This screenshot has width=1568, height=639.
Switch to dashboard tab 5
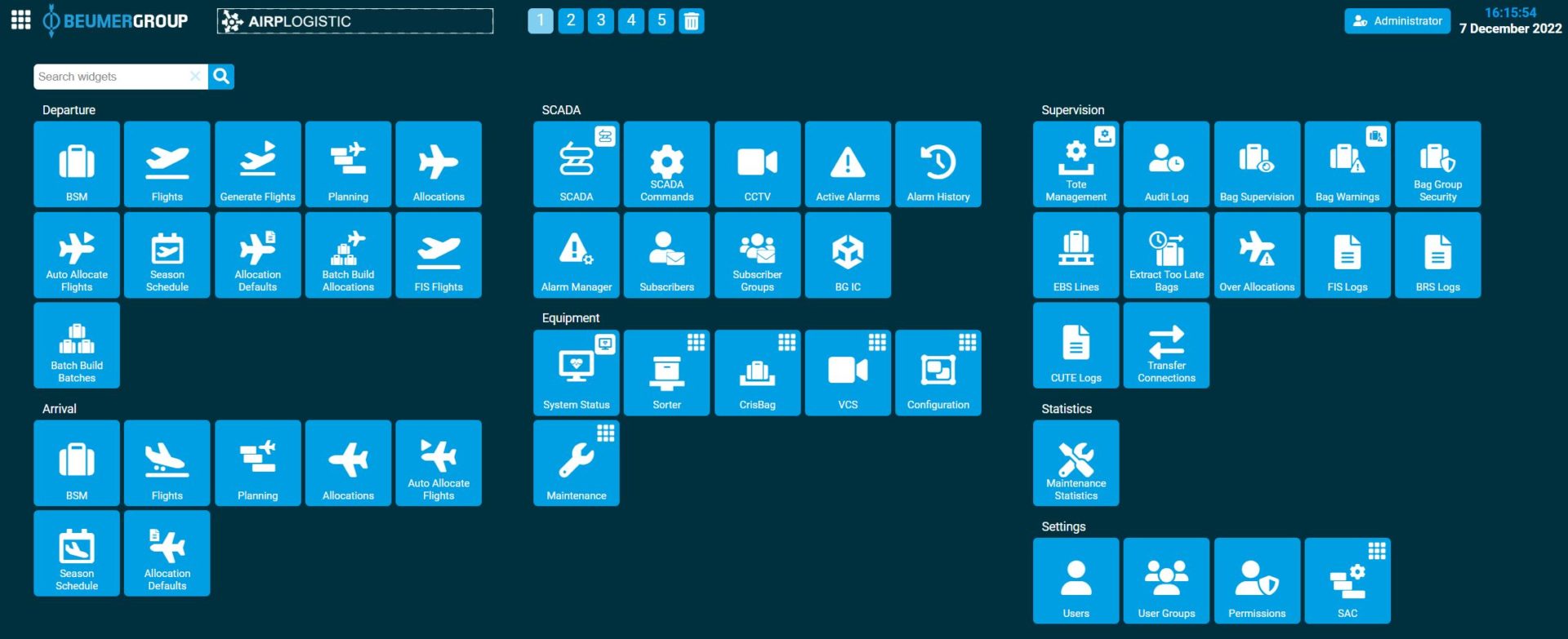[661, 20]
